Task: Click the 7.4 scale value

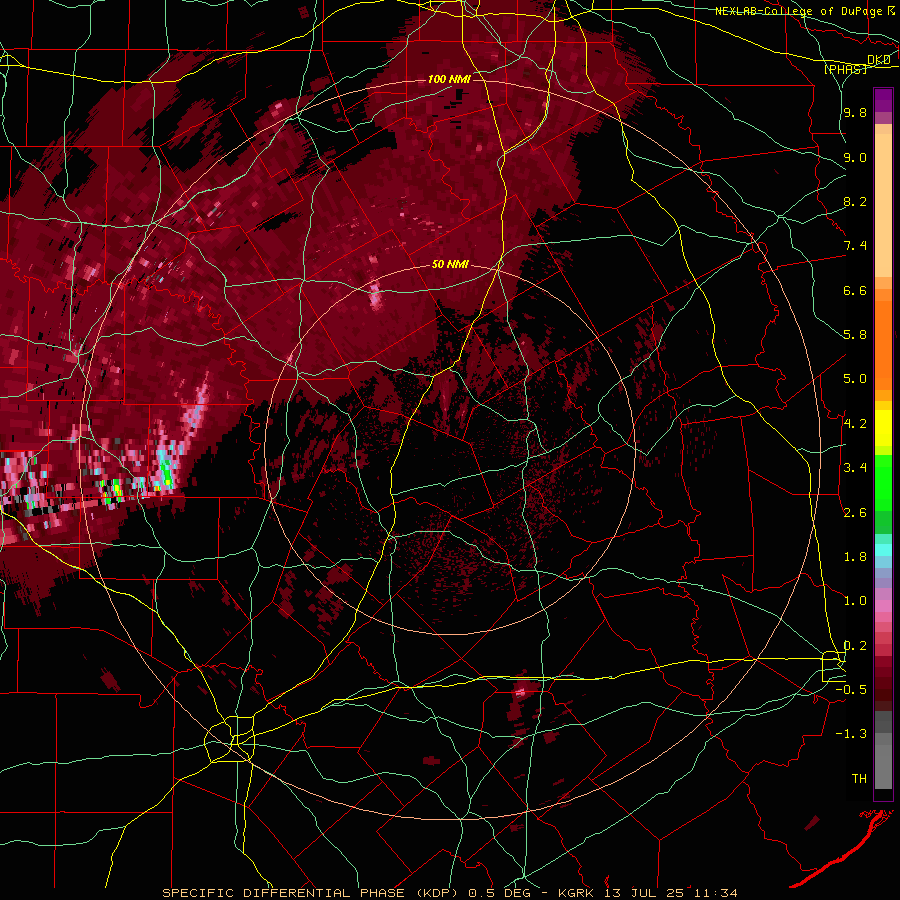Action: coord(855,246)
